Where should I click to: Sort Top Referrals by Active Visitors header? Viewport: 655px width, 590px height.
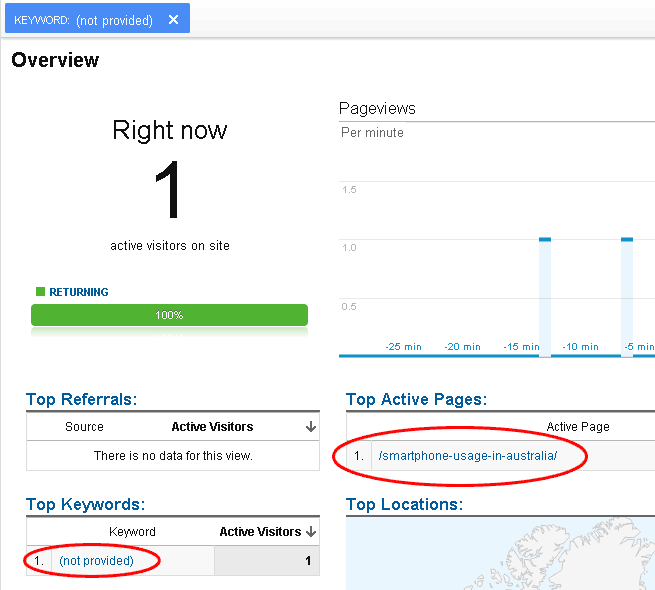212,427
